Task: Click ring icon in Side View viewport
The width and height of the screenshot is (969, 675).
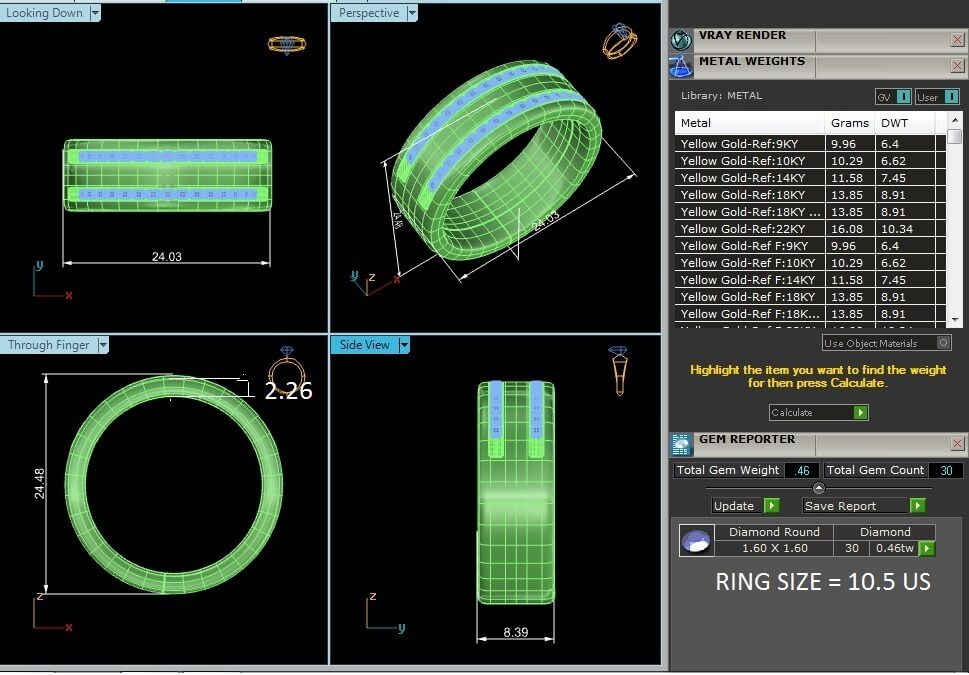Action: pos(619,370)
